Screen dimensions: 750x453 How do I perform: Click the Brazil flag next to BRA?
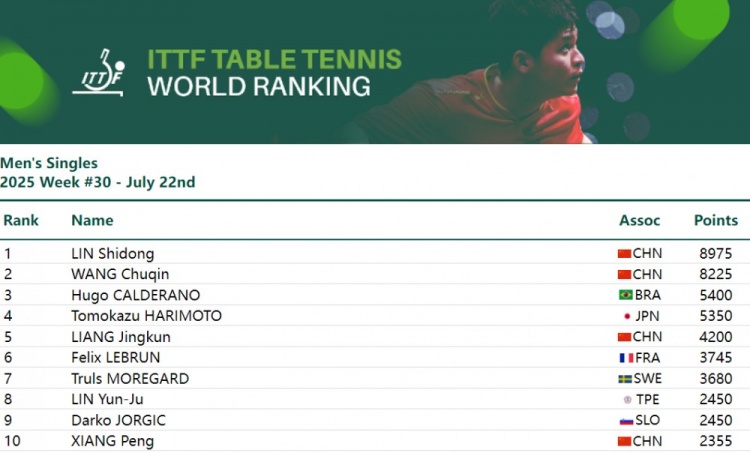coord(626,295)
